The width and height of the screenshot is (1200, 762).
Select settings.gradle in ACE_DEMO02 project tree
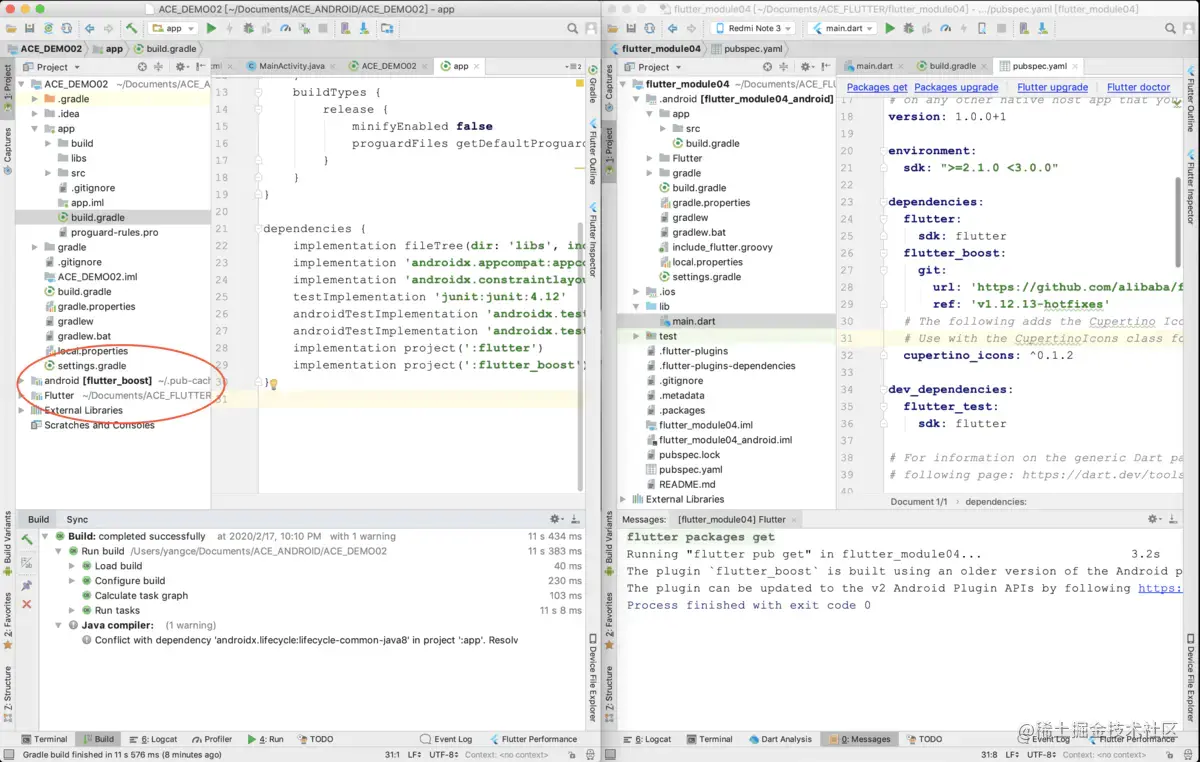[x=91, y=366]
